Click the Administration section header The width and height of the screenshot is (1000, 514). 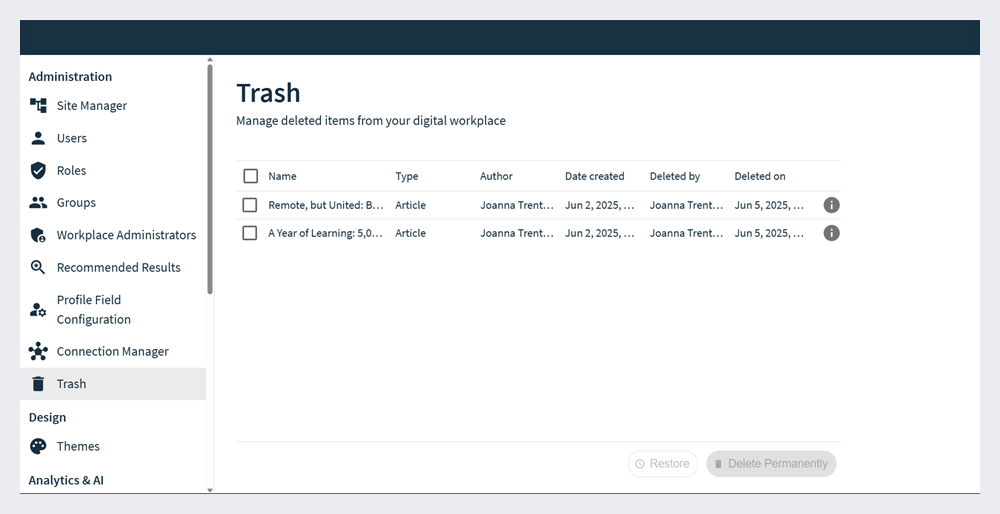pyautogui.click(x=70, y=77)
